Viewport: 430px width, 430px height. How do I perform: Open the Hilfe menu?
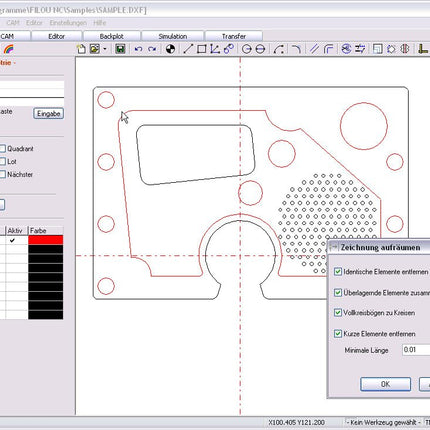pos(100,23)
